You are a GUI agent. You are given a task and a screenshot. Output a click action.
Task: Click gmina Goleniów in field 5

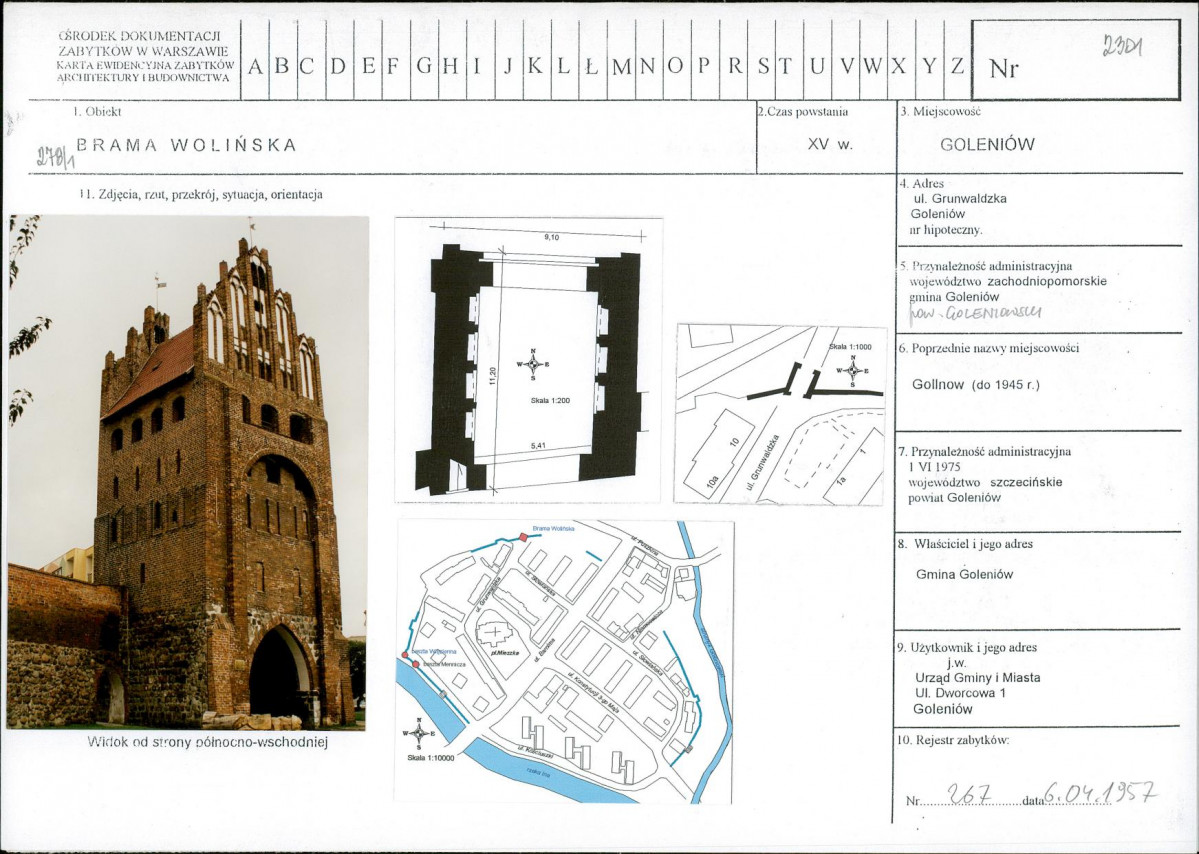coord(954,297)
